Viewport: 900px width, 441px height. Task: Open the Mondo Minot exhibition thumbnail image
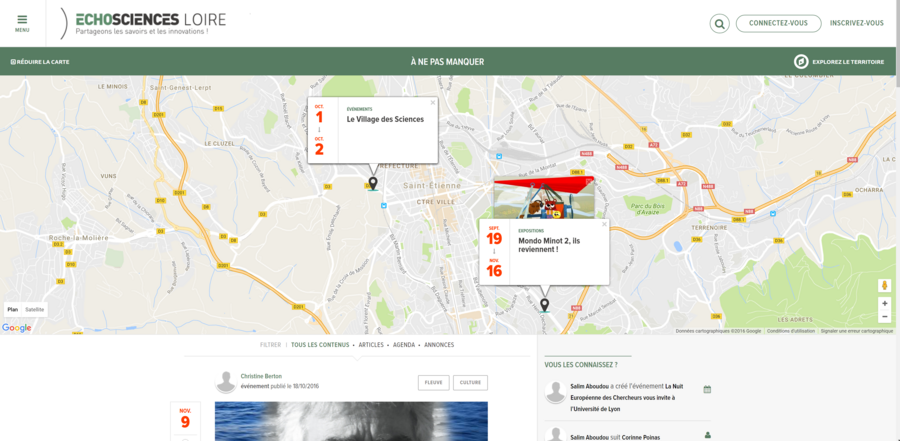(544, 197)
